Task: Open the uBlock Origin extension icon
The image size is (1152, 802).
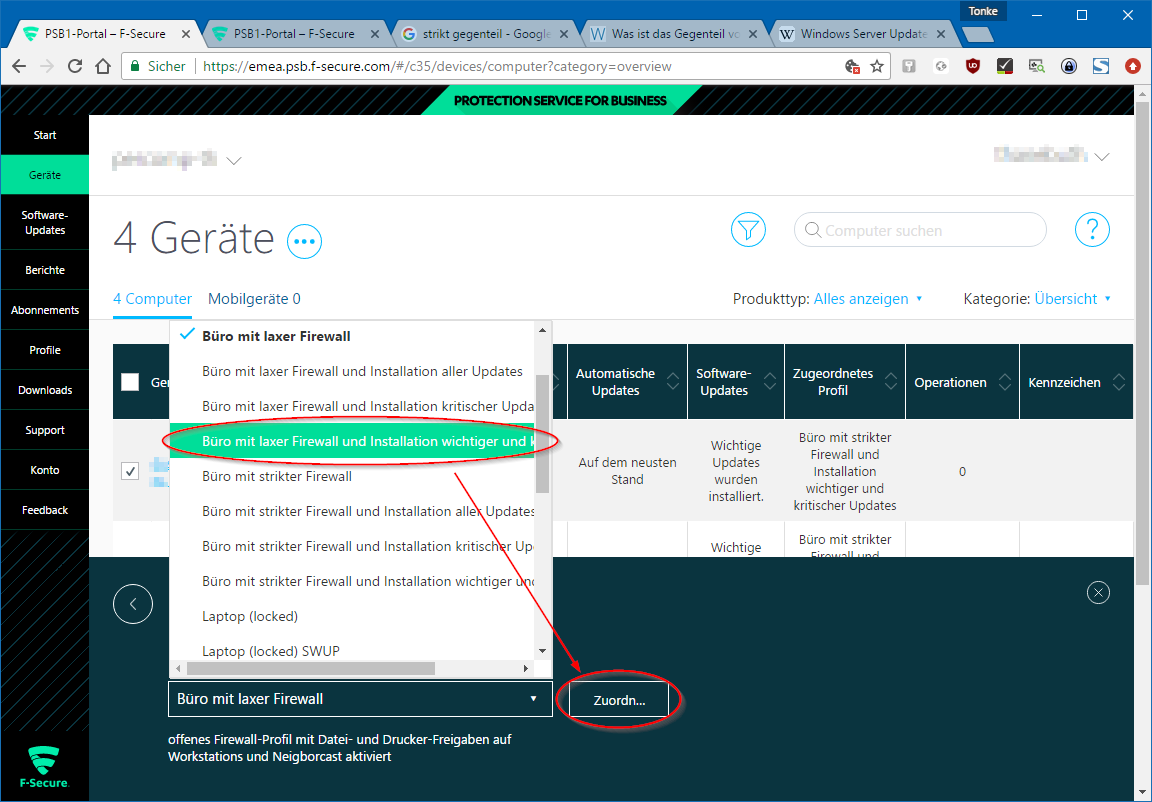Action: (973, 66)
